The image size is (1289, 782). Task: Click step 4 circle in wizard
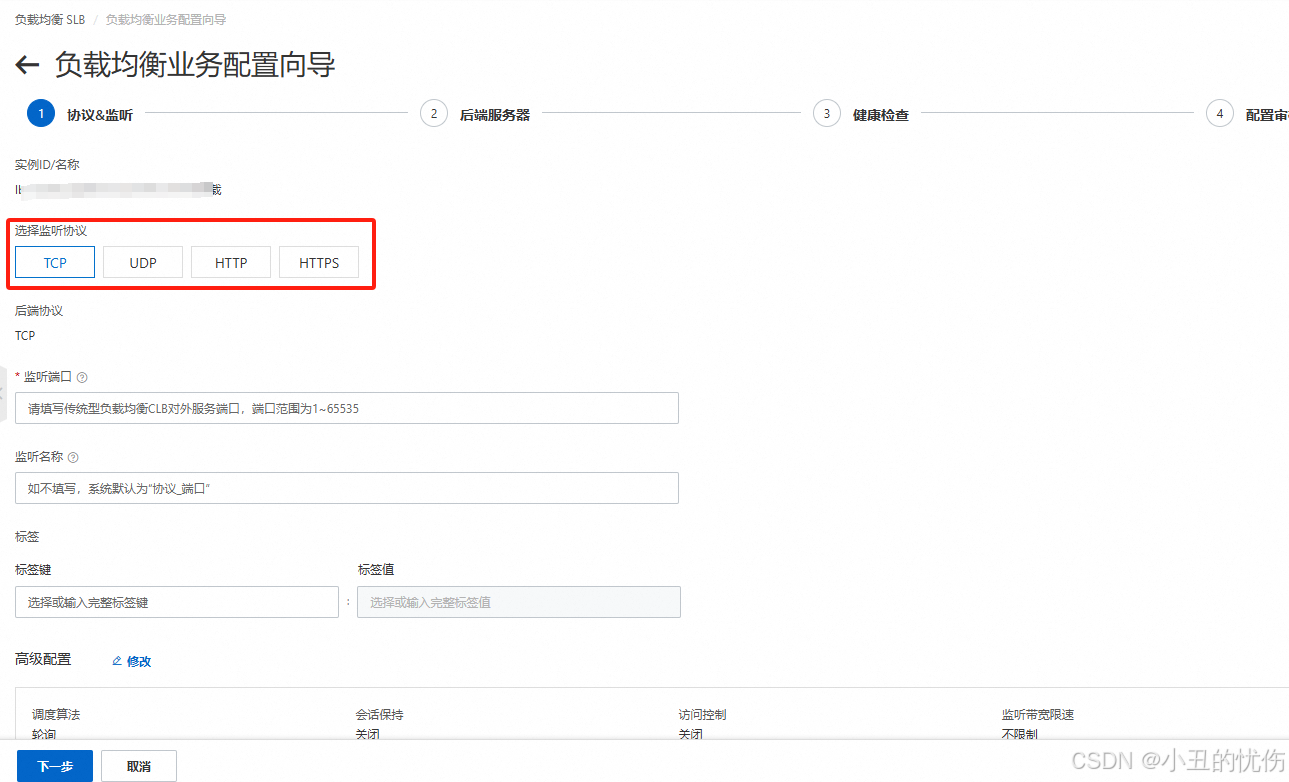click(x=1220, y=114)
